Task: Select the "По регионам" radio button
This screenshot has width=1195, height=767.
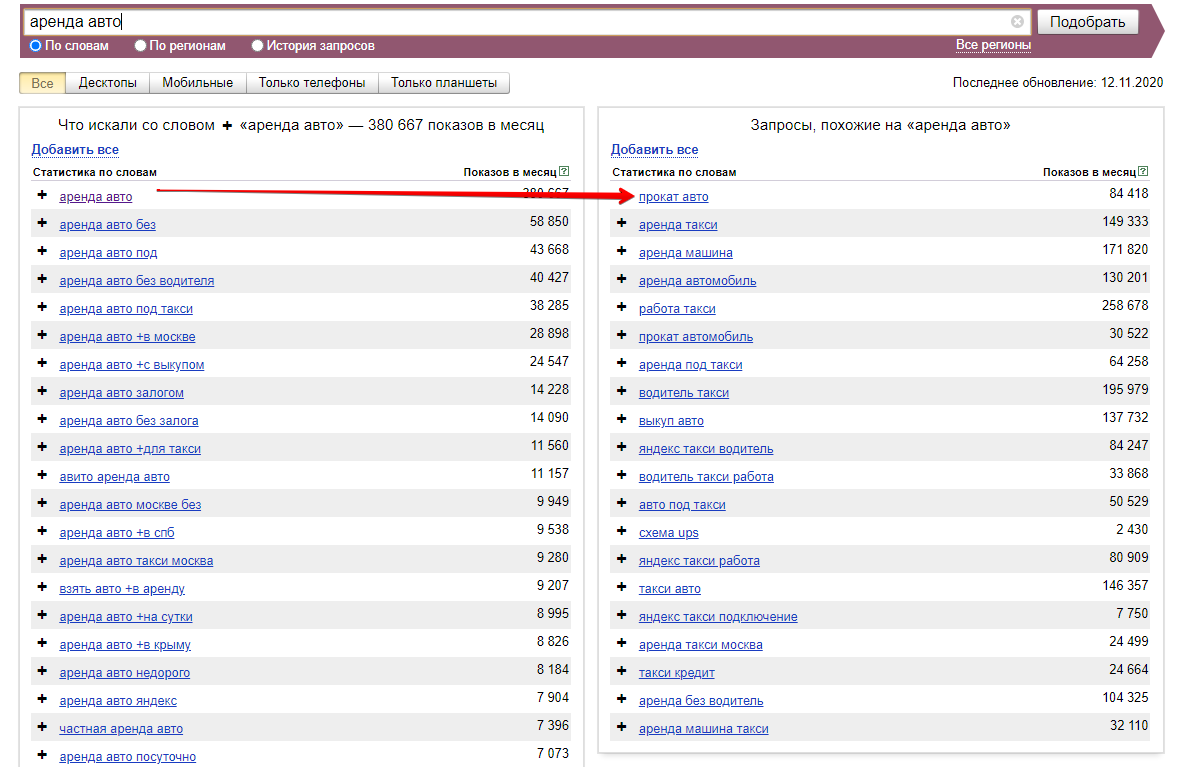Action: point(139,45)
